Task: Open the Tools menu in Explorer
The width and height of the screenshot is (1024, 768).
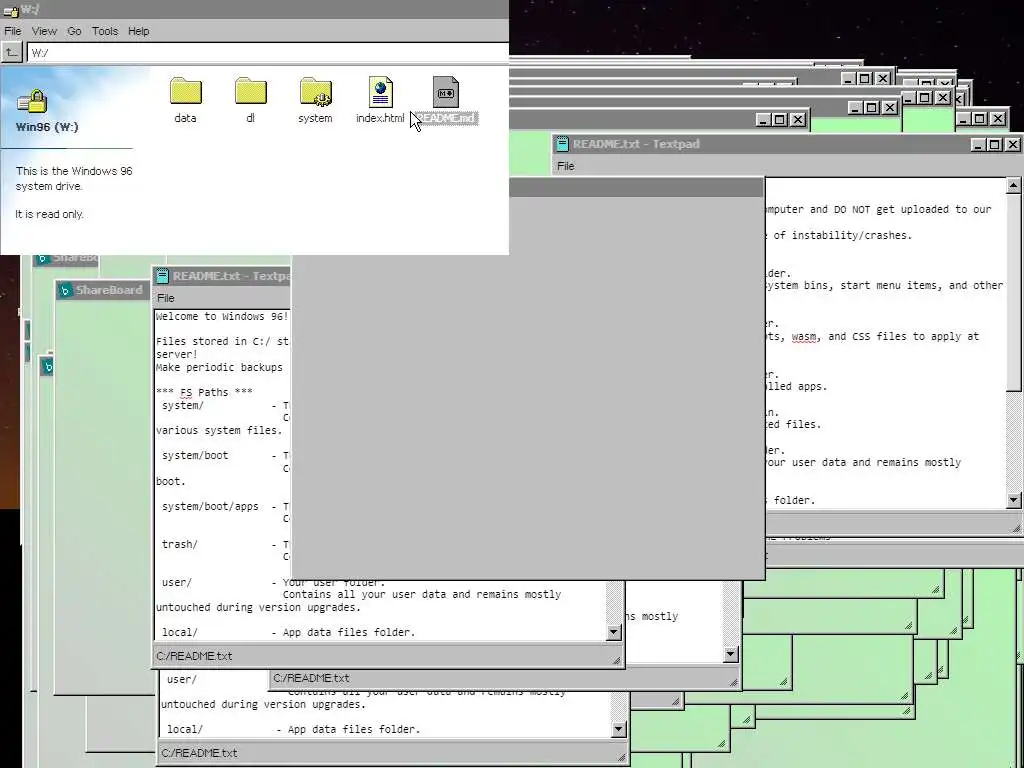Action: [104, 31]
